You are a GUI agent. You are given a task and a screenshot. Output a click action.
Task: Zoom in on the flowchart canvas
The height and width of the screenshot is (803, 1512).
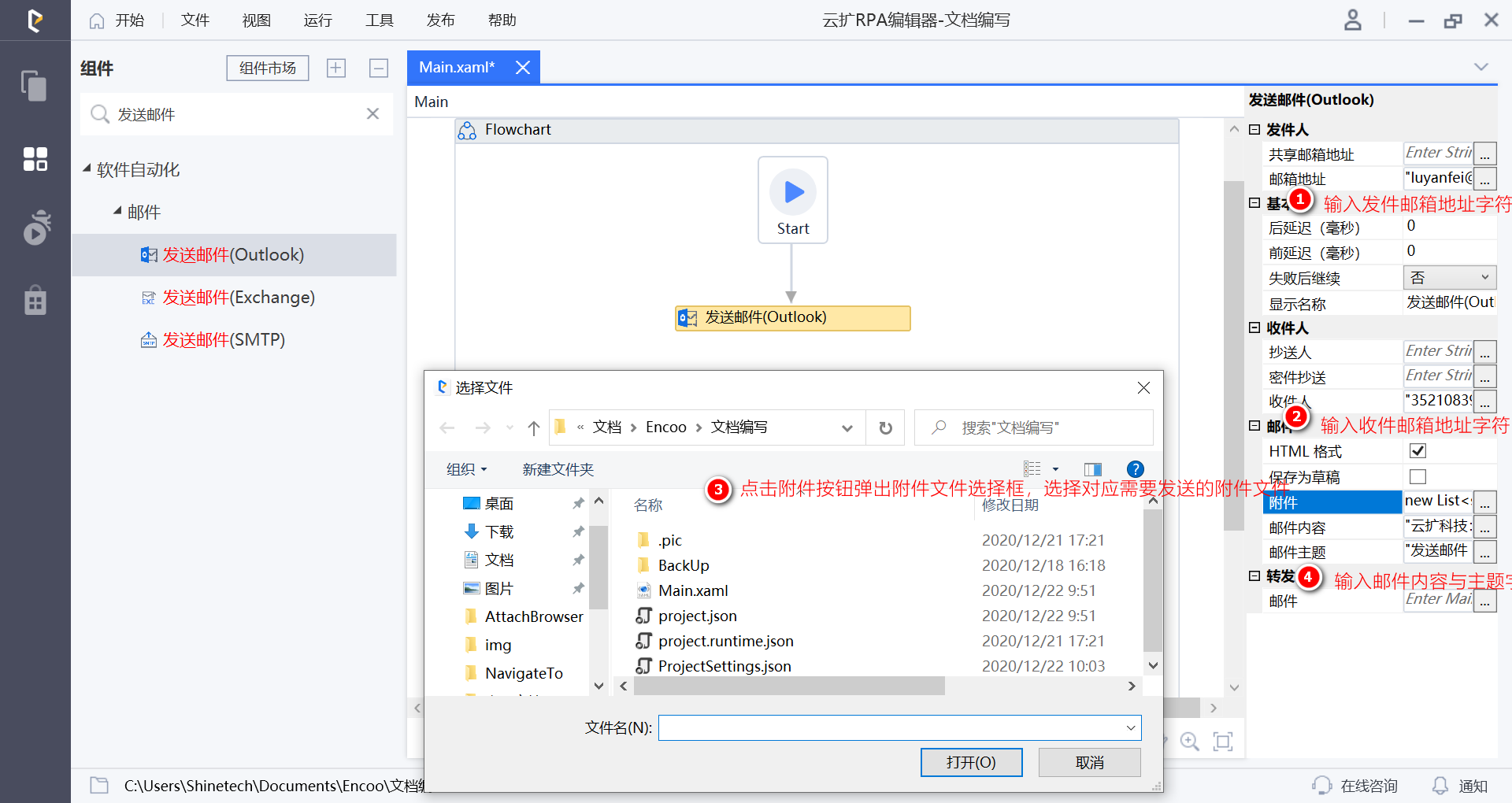(1189, 742)
